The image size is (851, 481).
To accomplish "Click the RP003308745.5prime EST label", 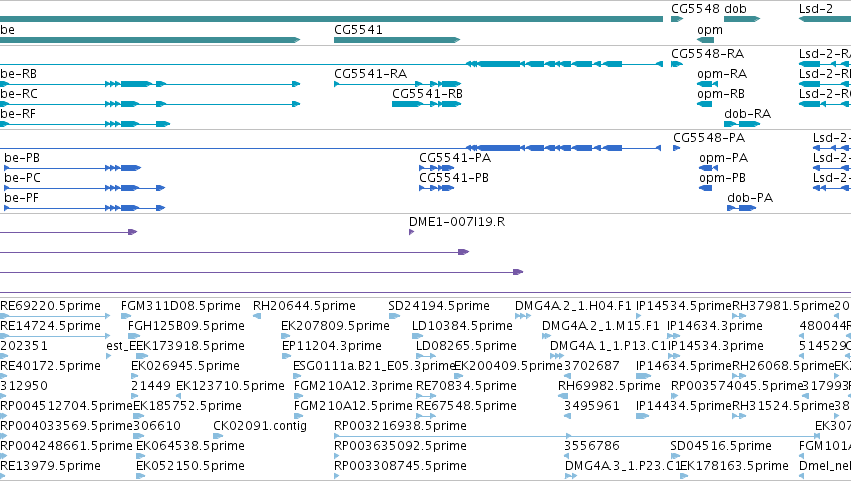I will point(400,467).
